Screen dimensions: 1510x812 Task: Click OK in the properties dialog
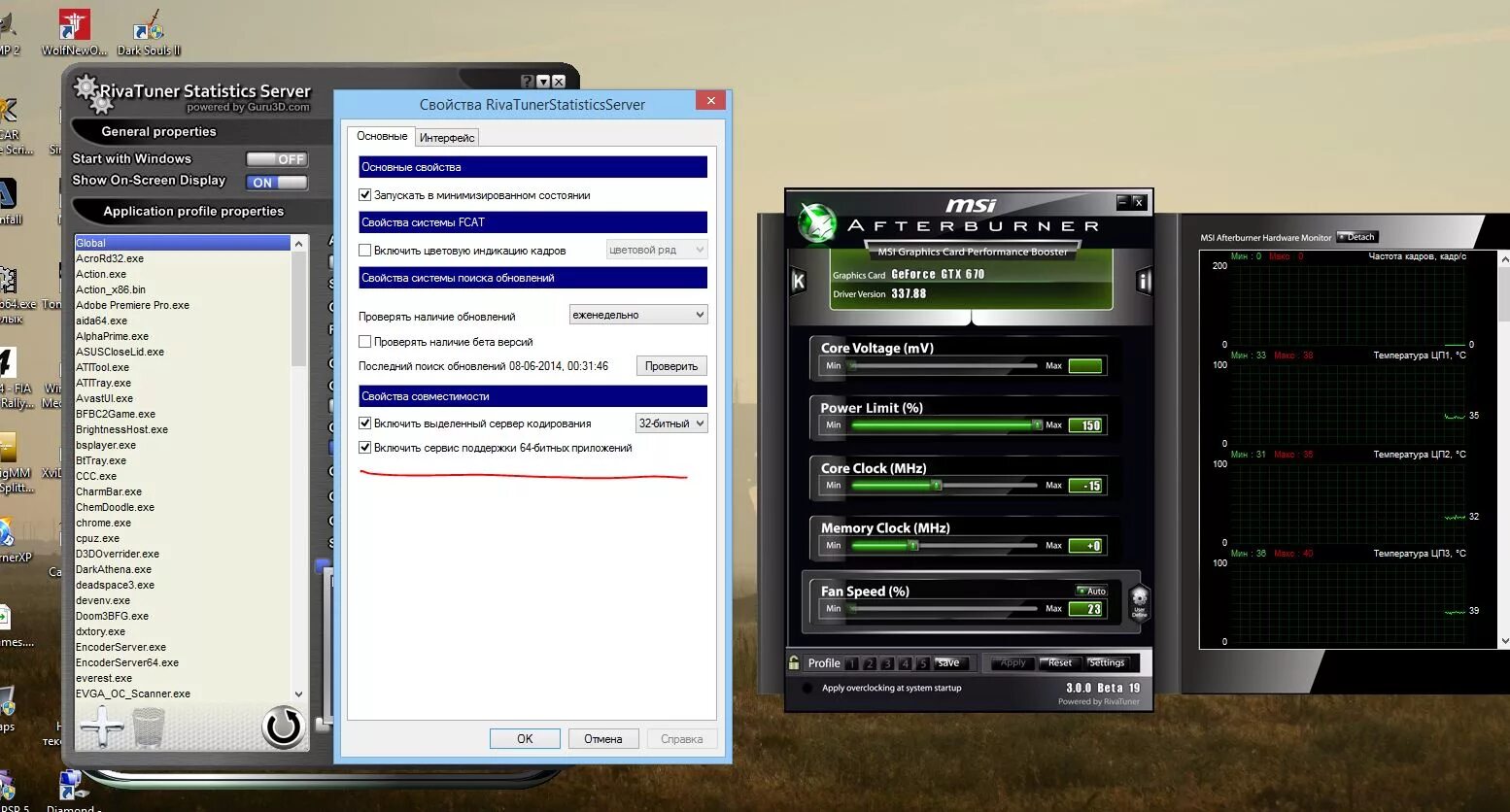[x=525, y=739]
